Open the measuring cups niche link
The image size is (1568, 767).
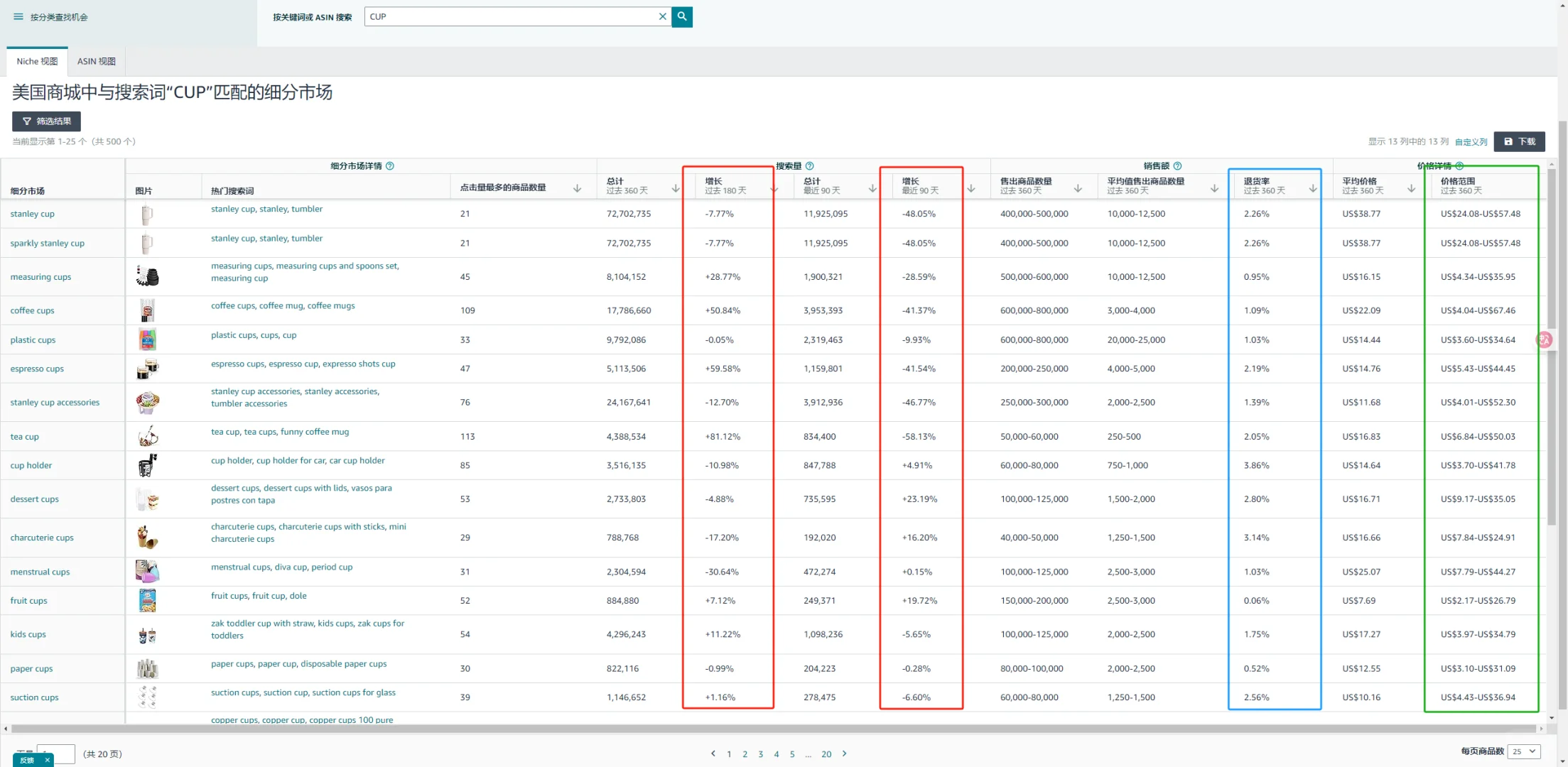click(x=40, y=277)
